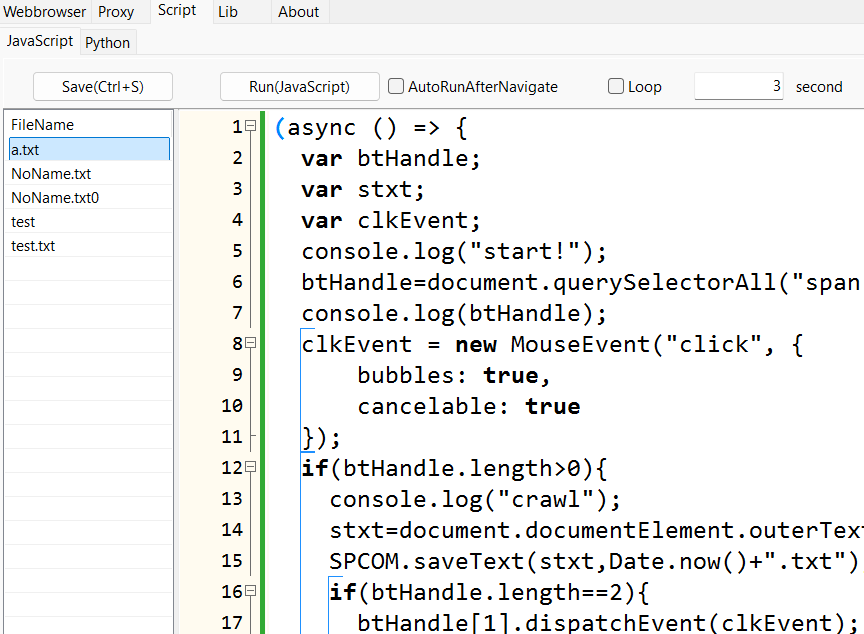Toggle the Loop checkbox
864x634 pixels.
click(x=616, y=87)
